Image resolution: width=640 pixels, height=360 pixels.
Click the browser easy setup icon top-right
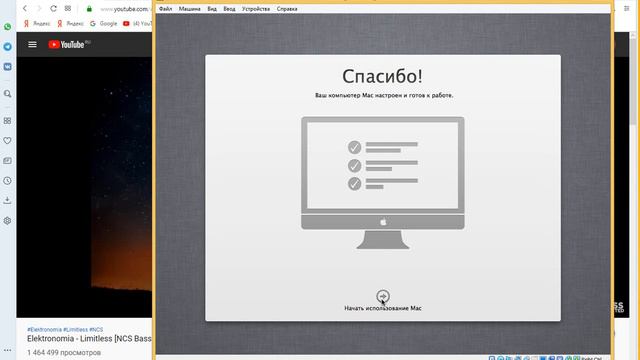pyautogui.click(x=627, y=9)
